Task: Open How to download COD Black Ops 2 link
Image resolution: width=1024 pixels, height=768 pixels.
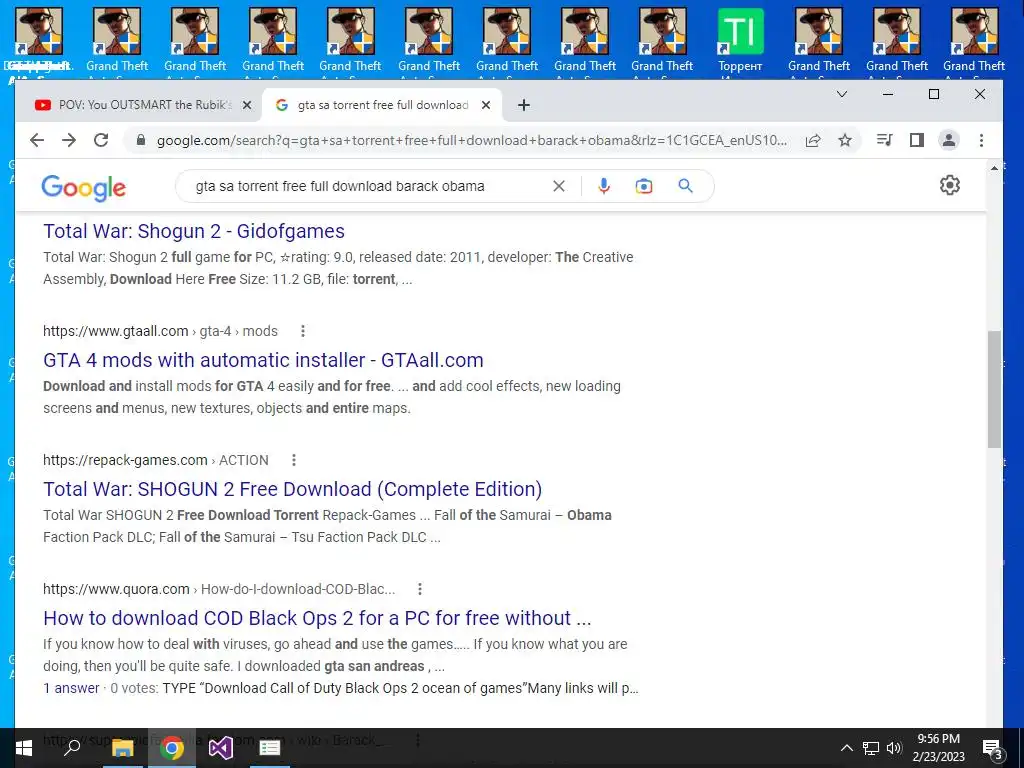Action: (x=317, y=618)
